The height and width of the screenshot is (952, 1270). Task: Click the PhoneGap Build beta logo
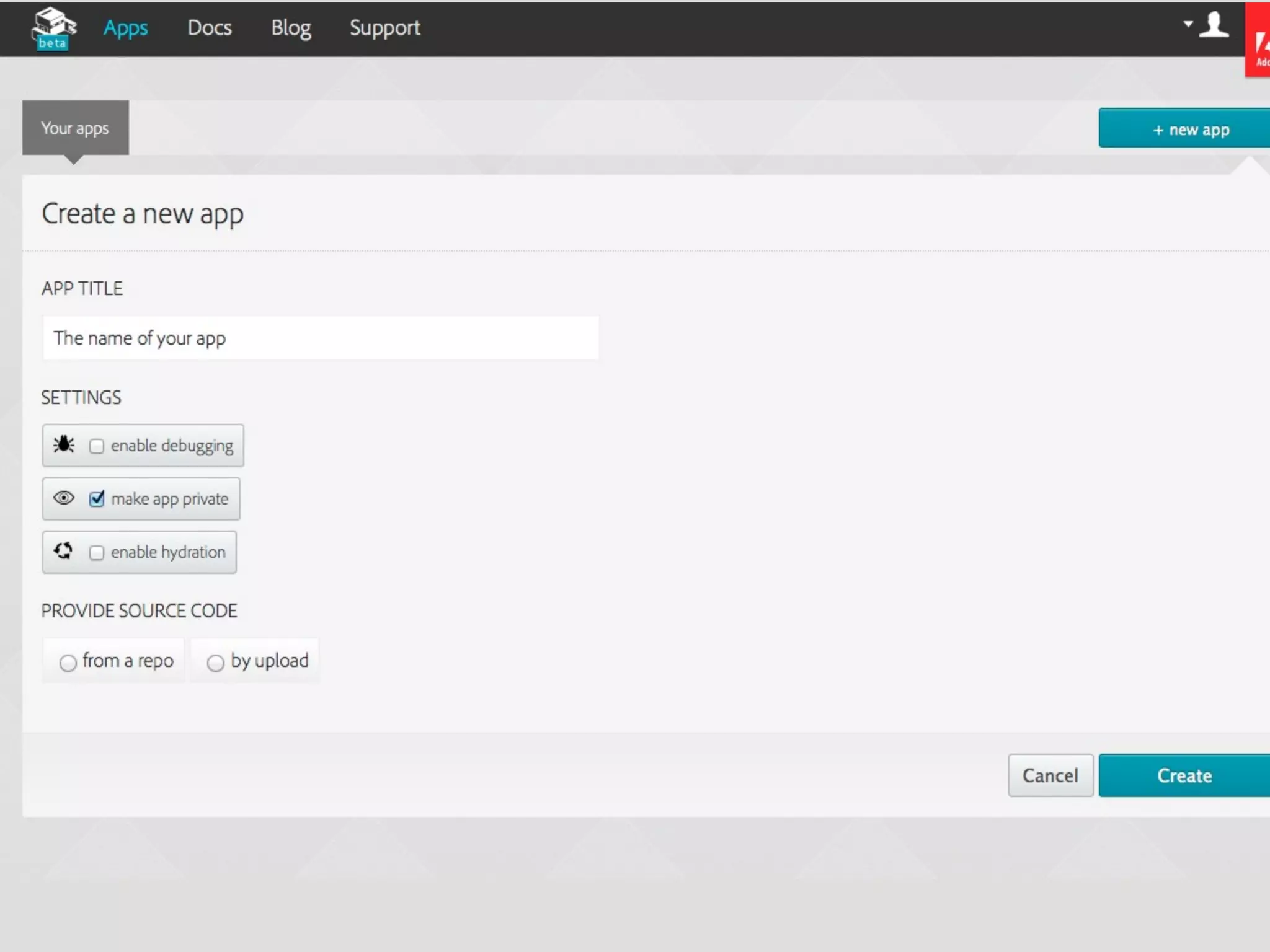click(x=53, y=28)
